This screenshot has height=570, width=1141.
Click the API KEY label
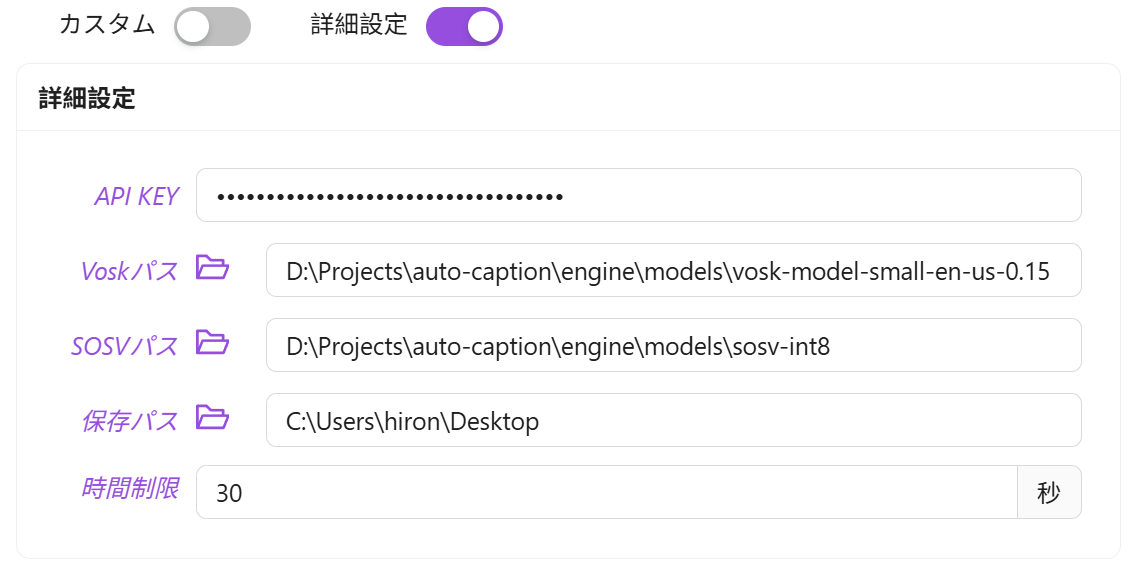click(x=136, y=196)
